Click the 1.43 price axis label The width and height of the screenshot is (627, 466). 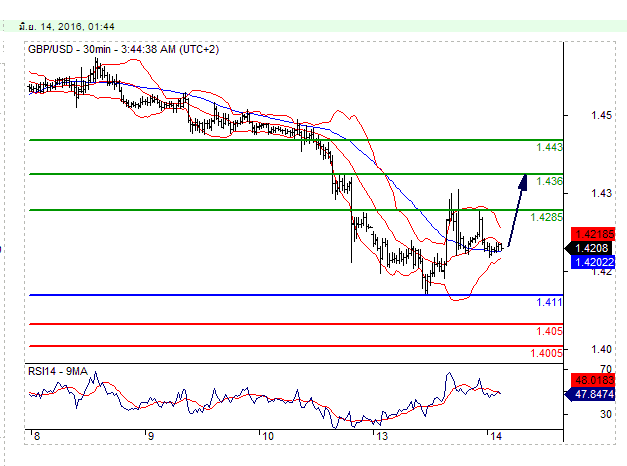[x=601, y=194]
